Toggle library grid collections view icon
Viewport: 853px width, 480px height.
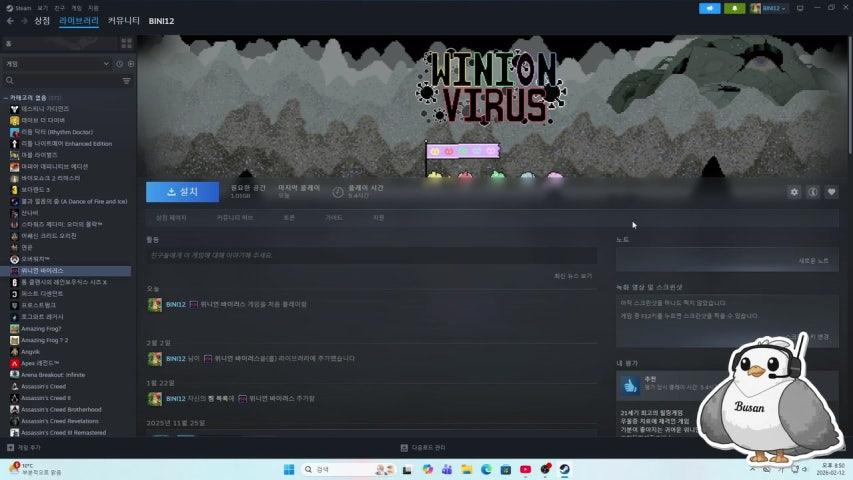tap(127, 44)
